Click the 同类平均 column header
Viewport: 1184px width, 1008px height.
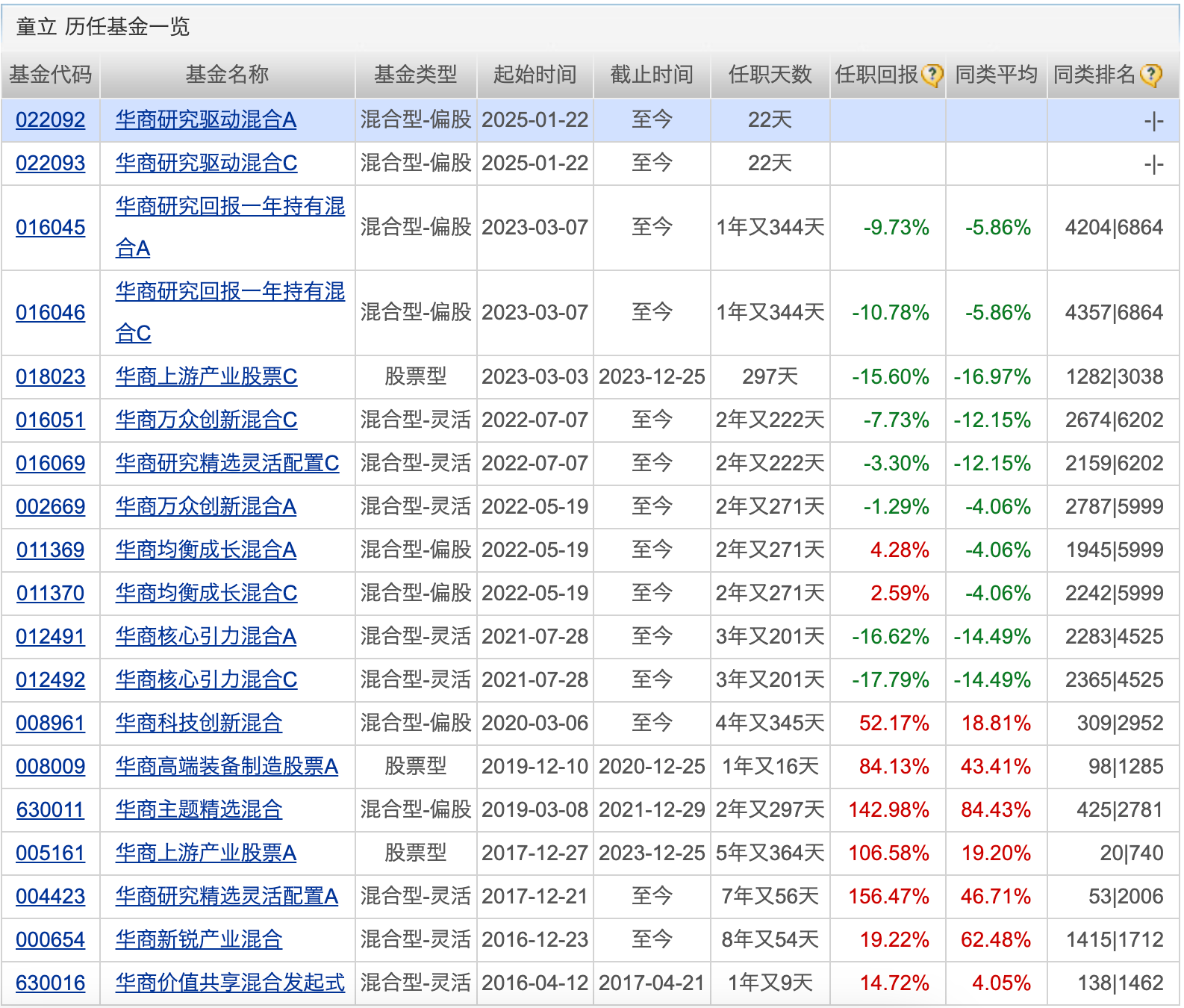997,75
